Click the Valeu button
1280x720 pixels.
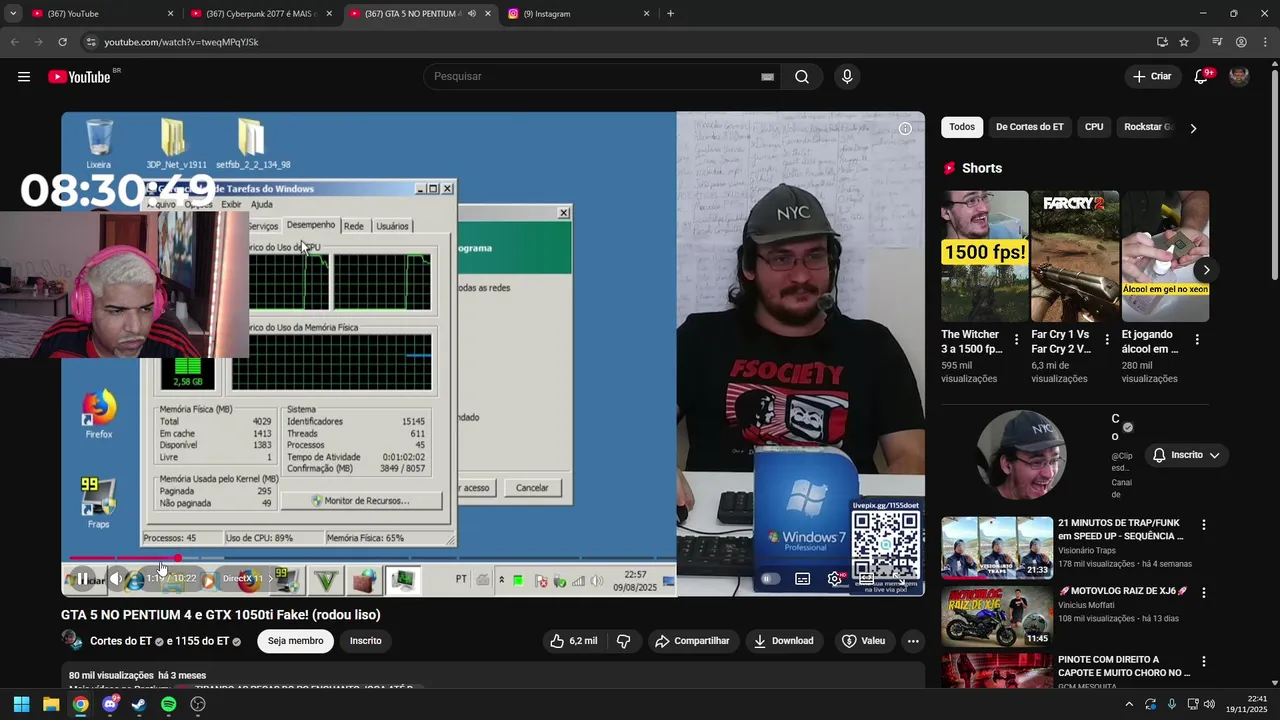coord(863,641)
